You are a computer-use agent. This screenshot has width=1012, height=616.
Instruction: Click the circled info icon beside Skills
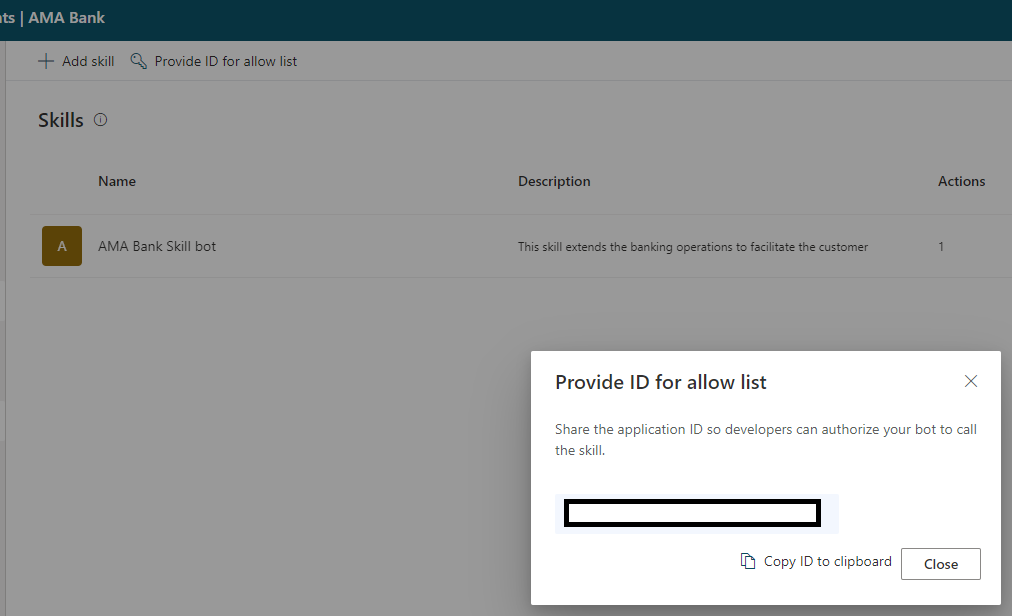(x=100, y=119)
